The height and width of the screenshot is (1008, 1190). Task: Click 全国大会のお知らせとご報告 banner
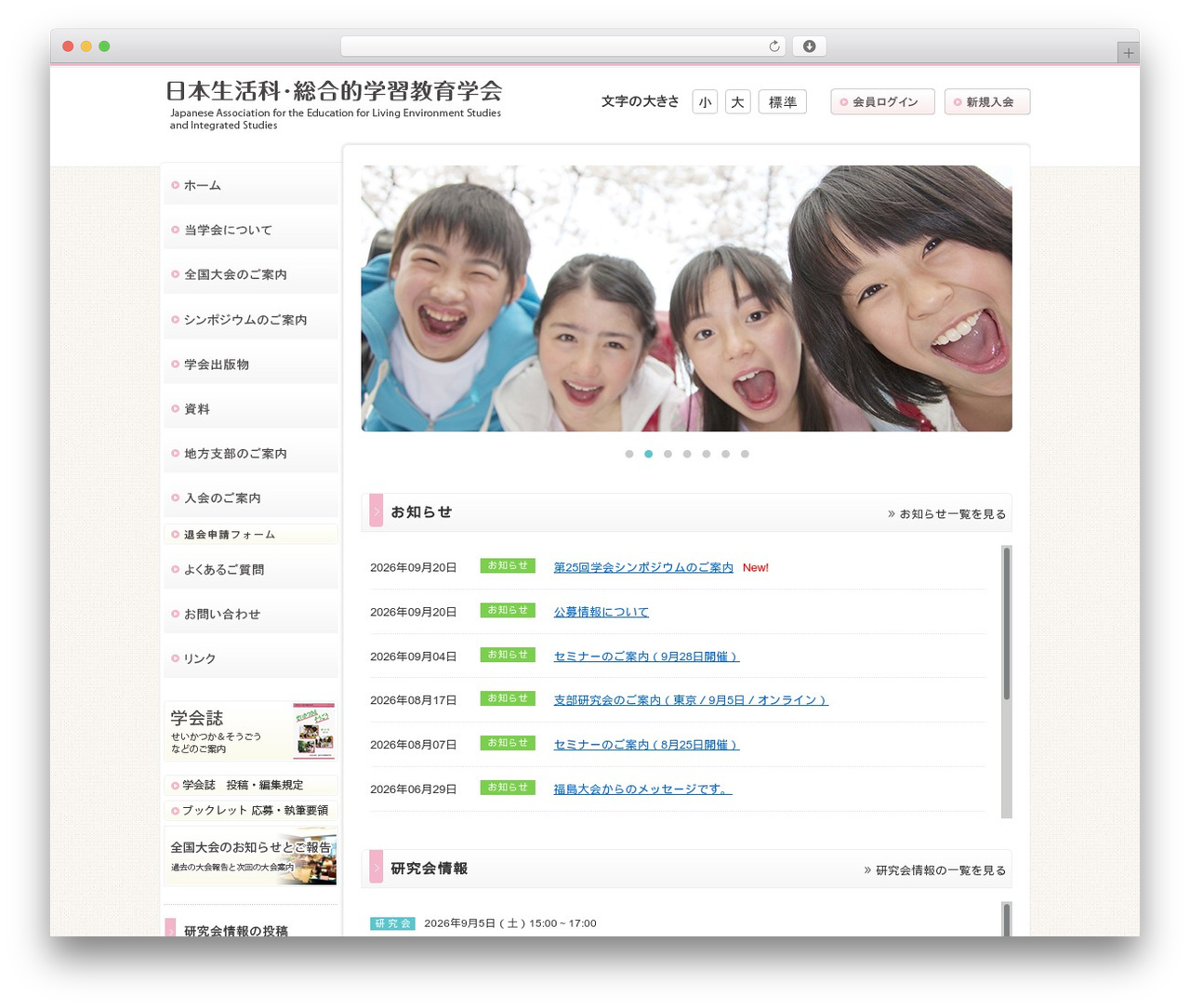click(251, 856)
